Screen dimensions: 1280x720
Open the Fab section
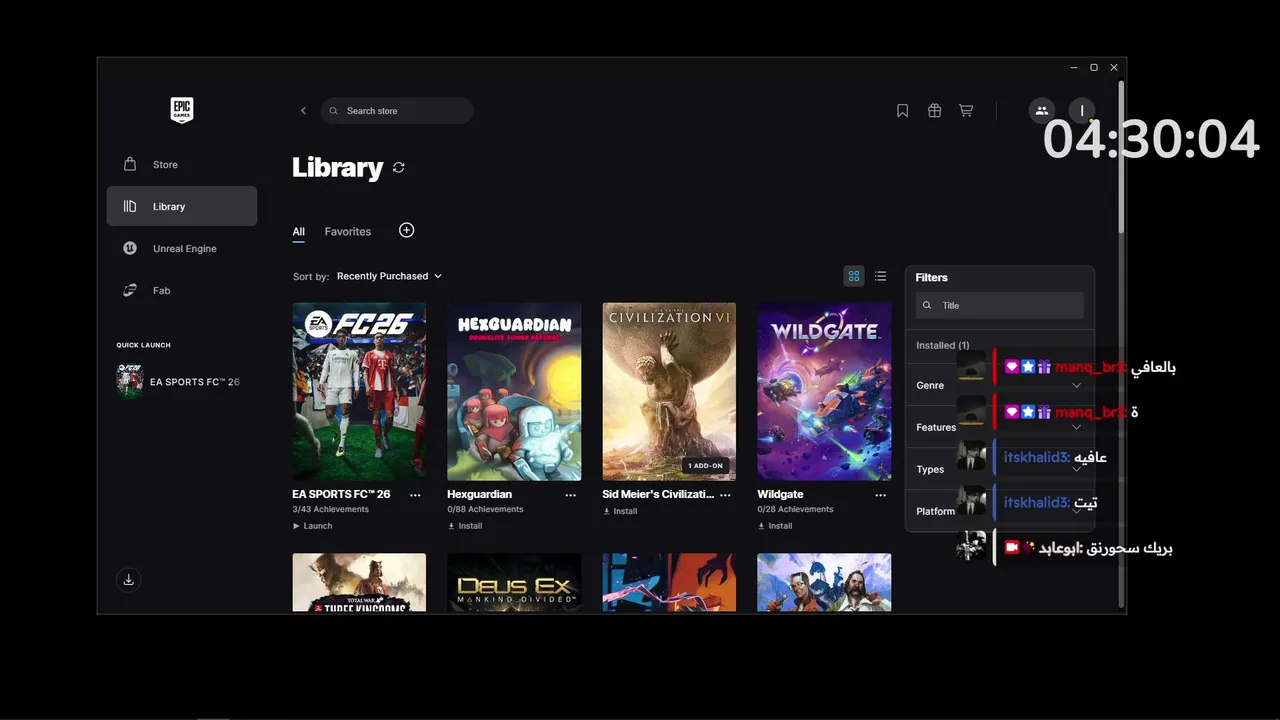point(182,290)
